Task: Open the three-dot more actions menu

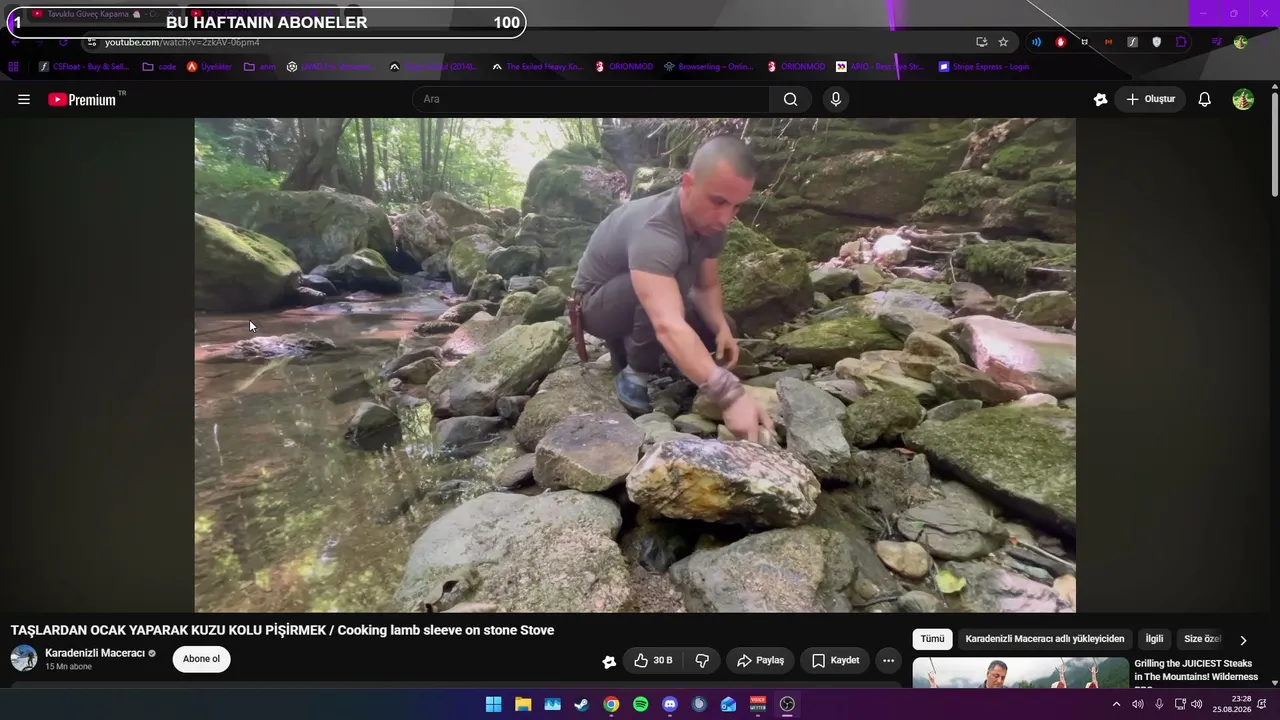Action: coord(888,660)
